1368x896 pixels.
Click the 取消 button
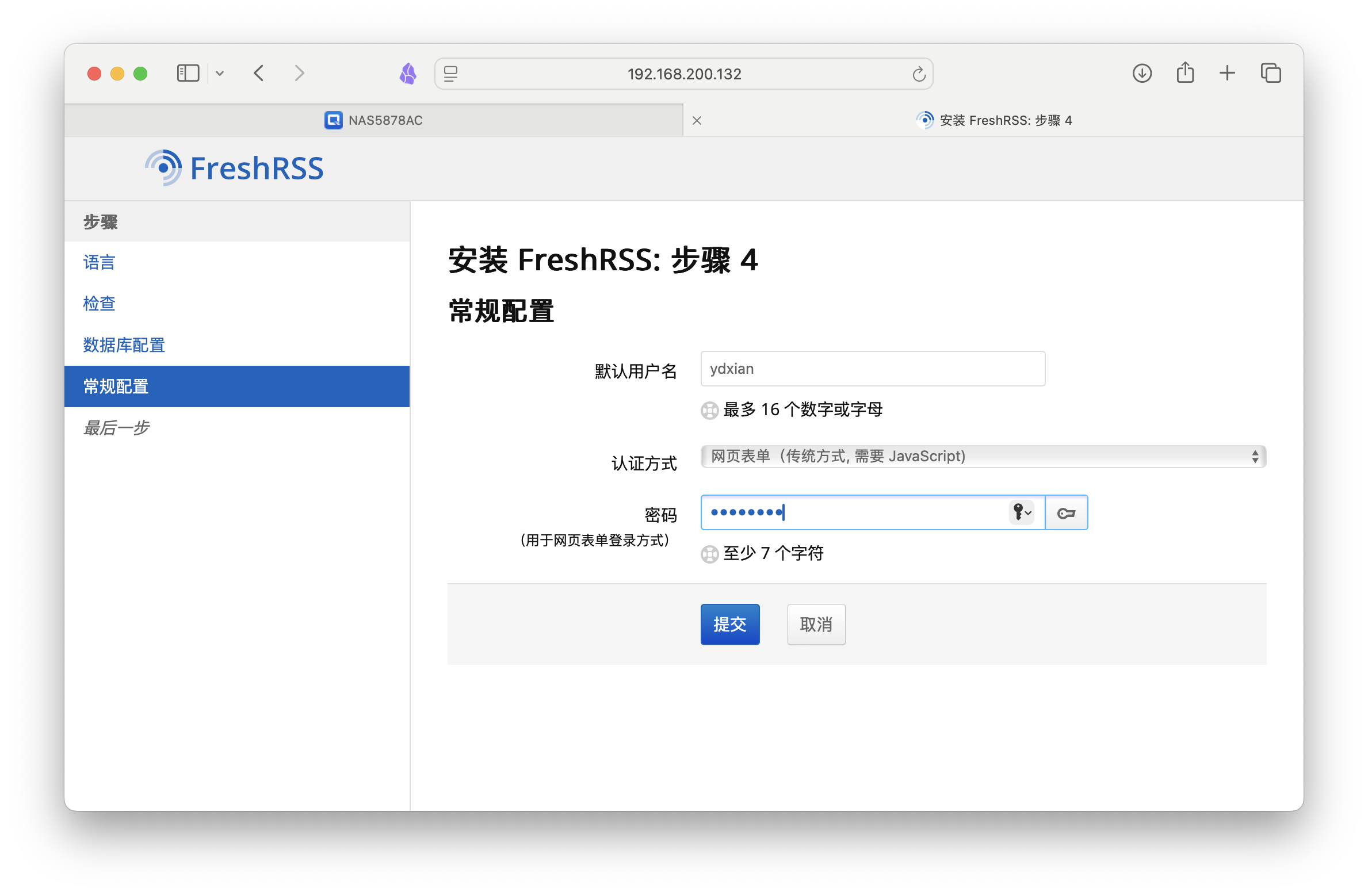coord(816,625)
